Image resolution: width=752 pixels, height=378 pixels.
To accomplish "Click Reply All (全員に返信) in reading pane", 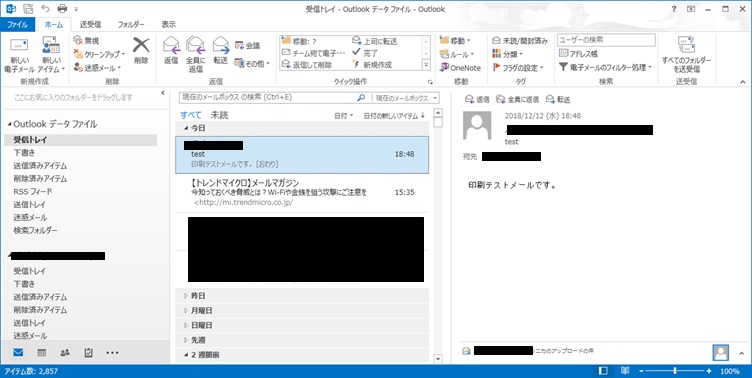I will (x=517, y=99).
